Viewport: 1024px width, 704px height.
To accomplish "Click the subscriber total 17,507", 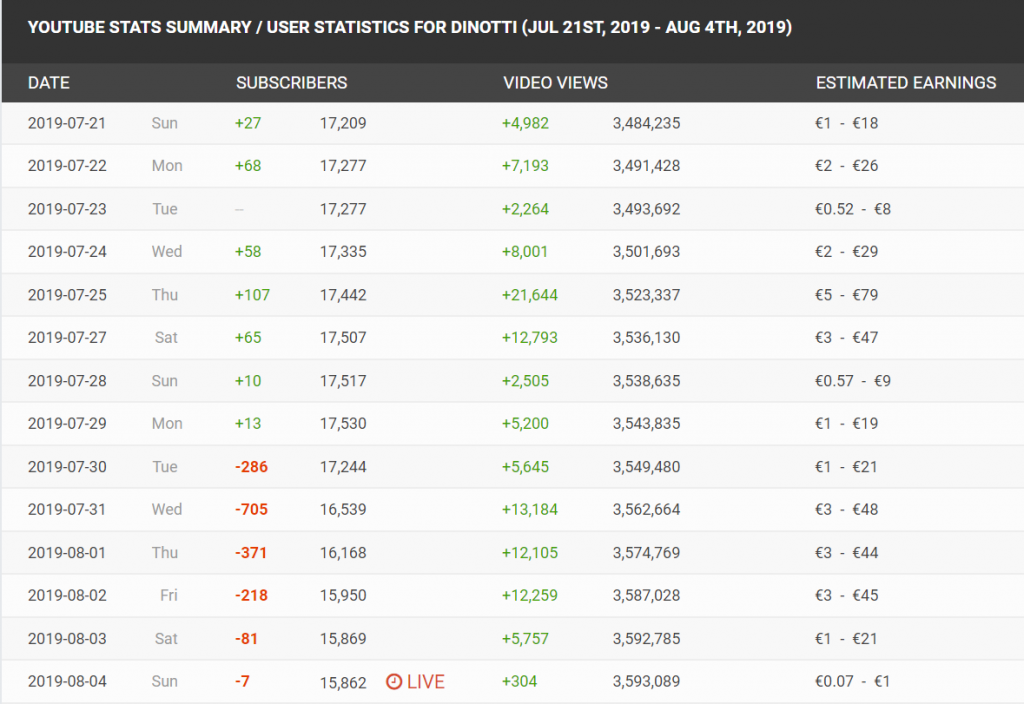I will (343, 338).
